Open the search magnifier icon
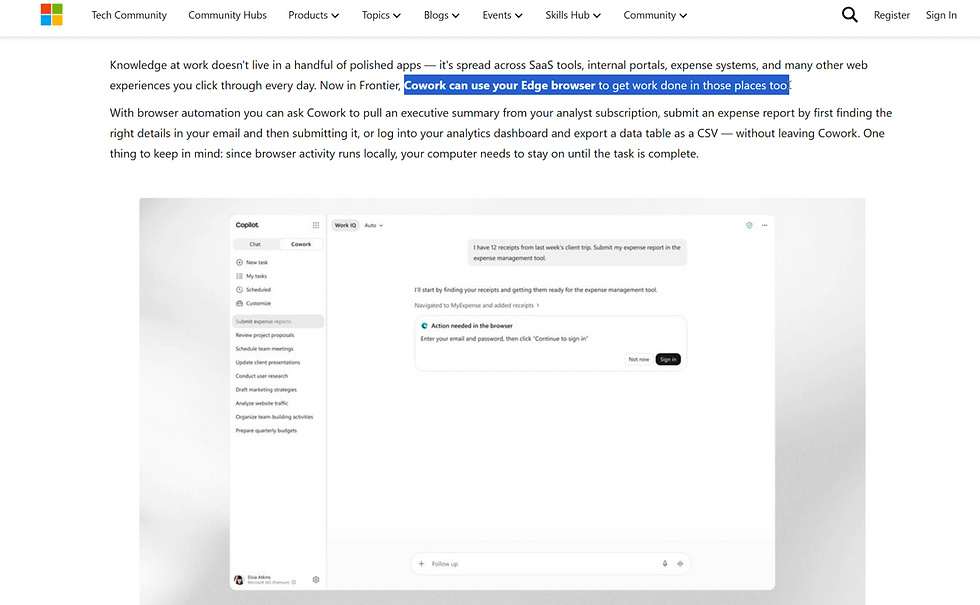Viewport: 980px width, 605px height. coord(849,14)
